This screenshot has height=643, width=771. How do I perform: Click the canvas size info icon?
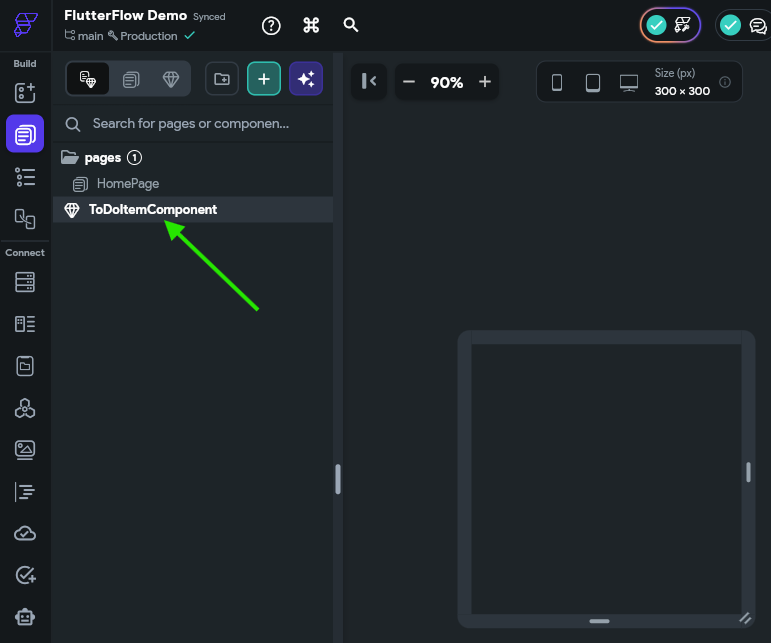(725, 82)
